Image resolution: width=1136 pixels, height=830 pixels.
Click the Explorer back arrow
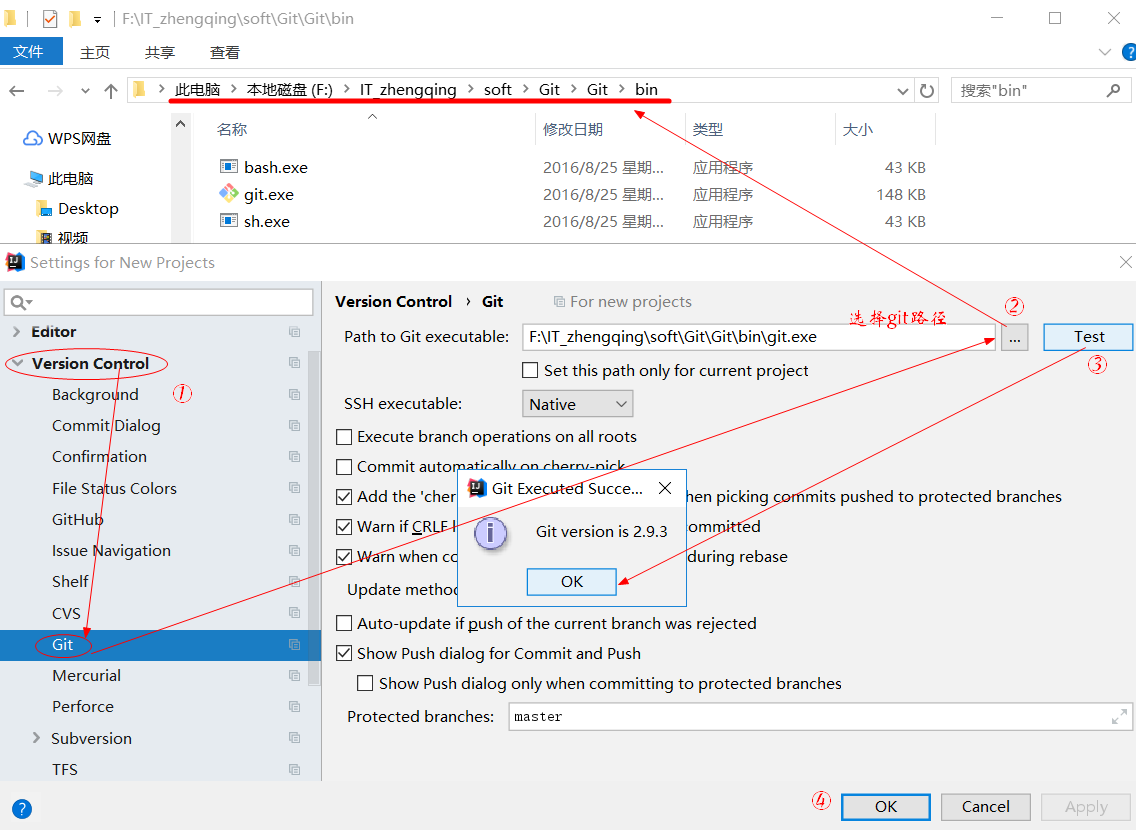[17, 91]
